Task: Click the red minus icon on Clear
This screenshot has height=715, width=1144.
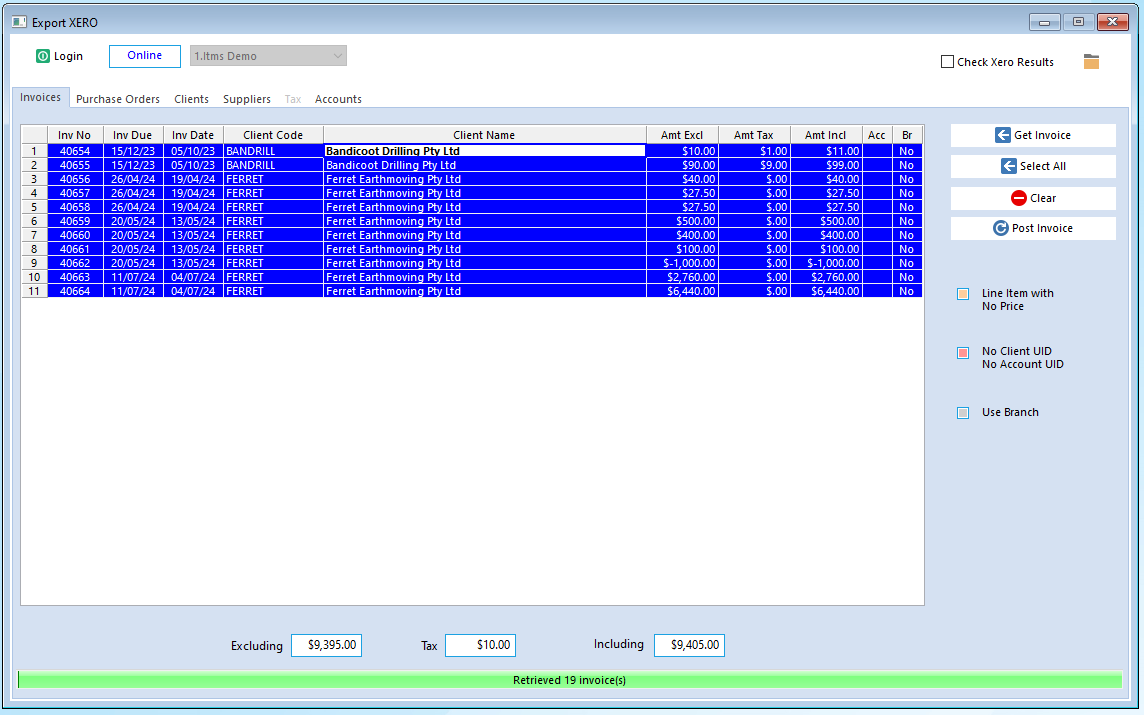Action: click(x=1019, y=198)
